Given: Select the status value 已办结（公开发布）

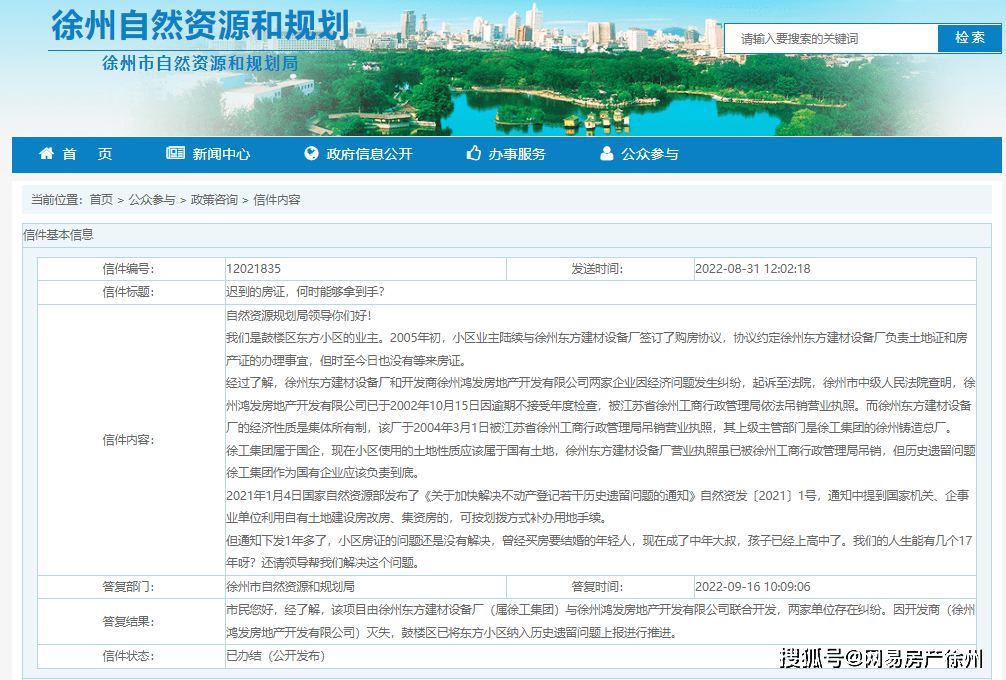Looking at the screenshot, I should (277, 656).
